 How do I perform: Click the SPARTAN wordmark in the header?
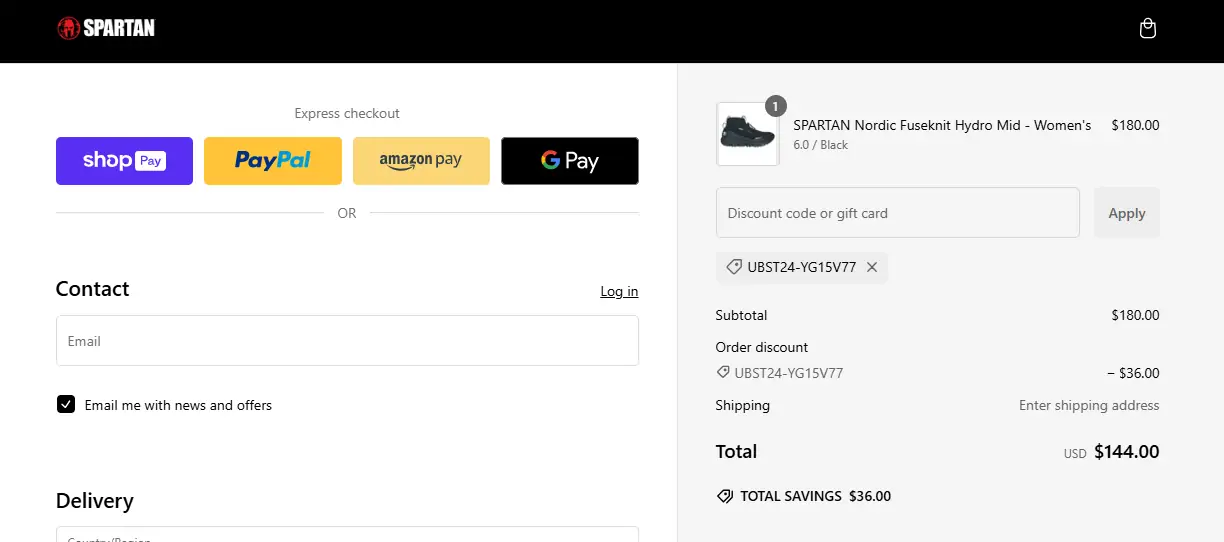(x=119, y=28)
